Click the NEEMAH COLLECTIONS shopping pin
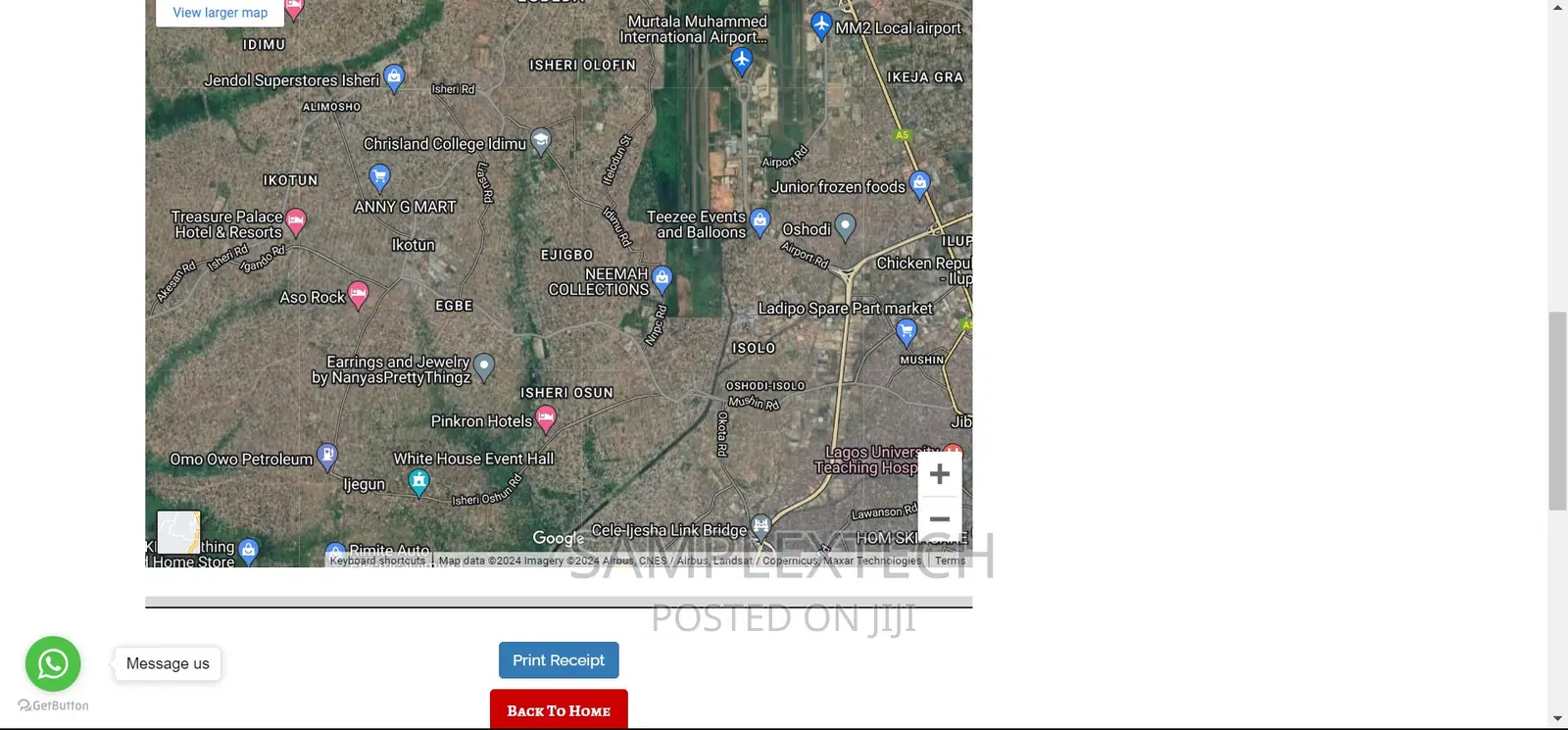Screen dimensions: 1568x730 pos(662,279)
